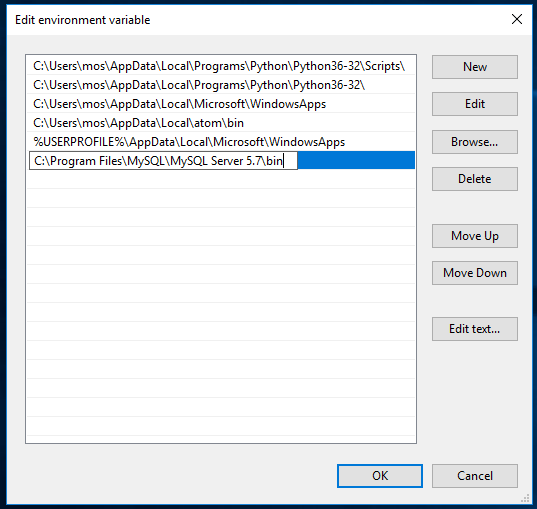
Task: Select the Python36-32\ path entry
Action: (x=221, y=85)
